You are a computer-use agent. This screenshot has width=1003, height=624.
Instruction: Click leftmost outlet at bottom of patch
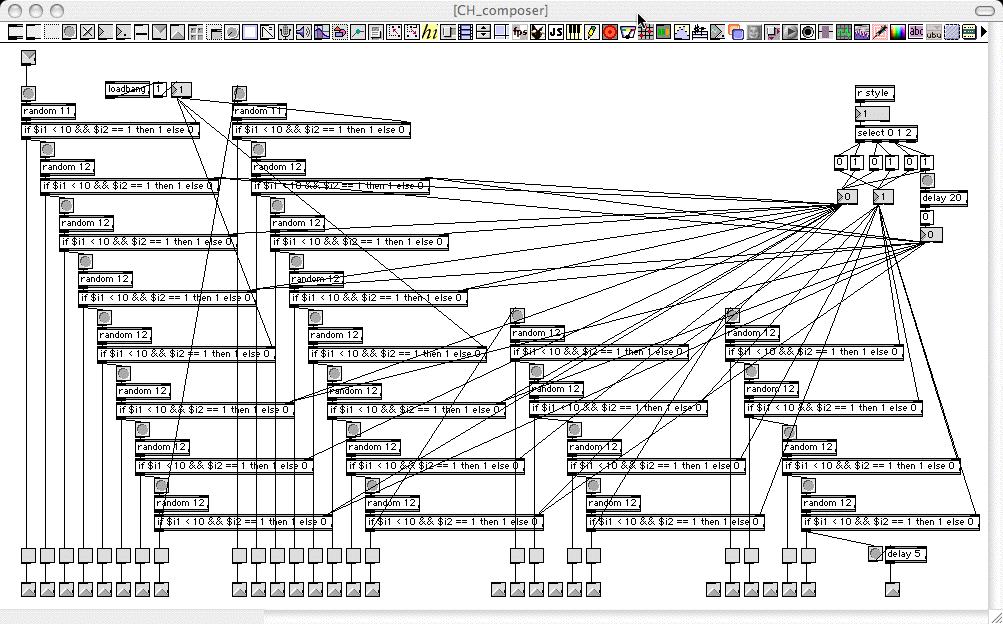[x=28, y=589]
